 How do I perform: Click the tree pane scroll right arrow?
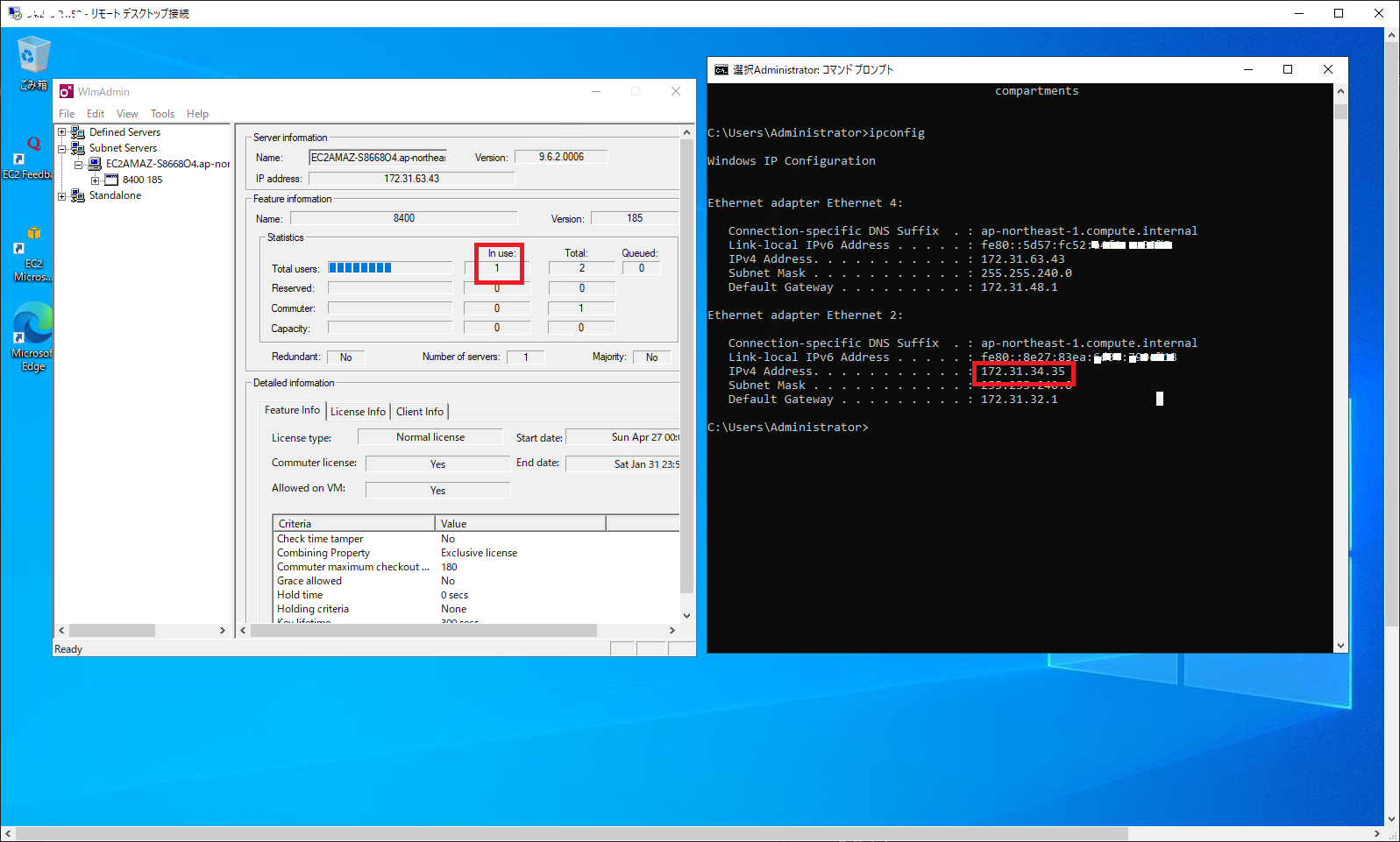point(223,630)
